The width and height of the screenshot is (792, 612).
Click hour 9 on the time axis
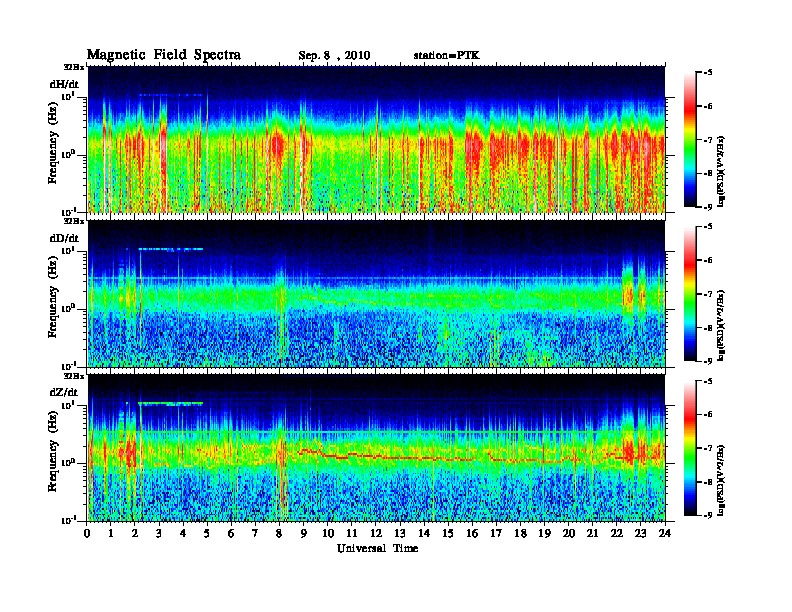tap(304, 533)
